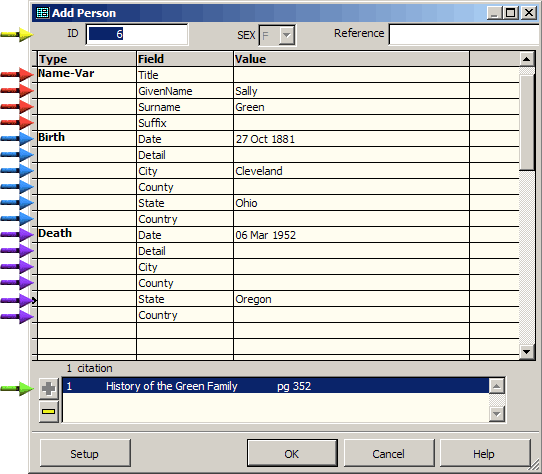Click the Add Person window title icon
Viewport: 542px width, 474px height.
point(43,13)
